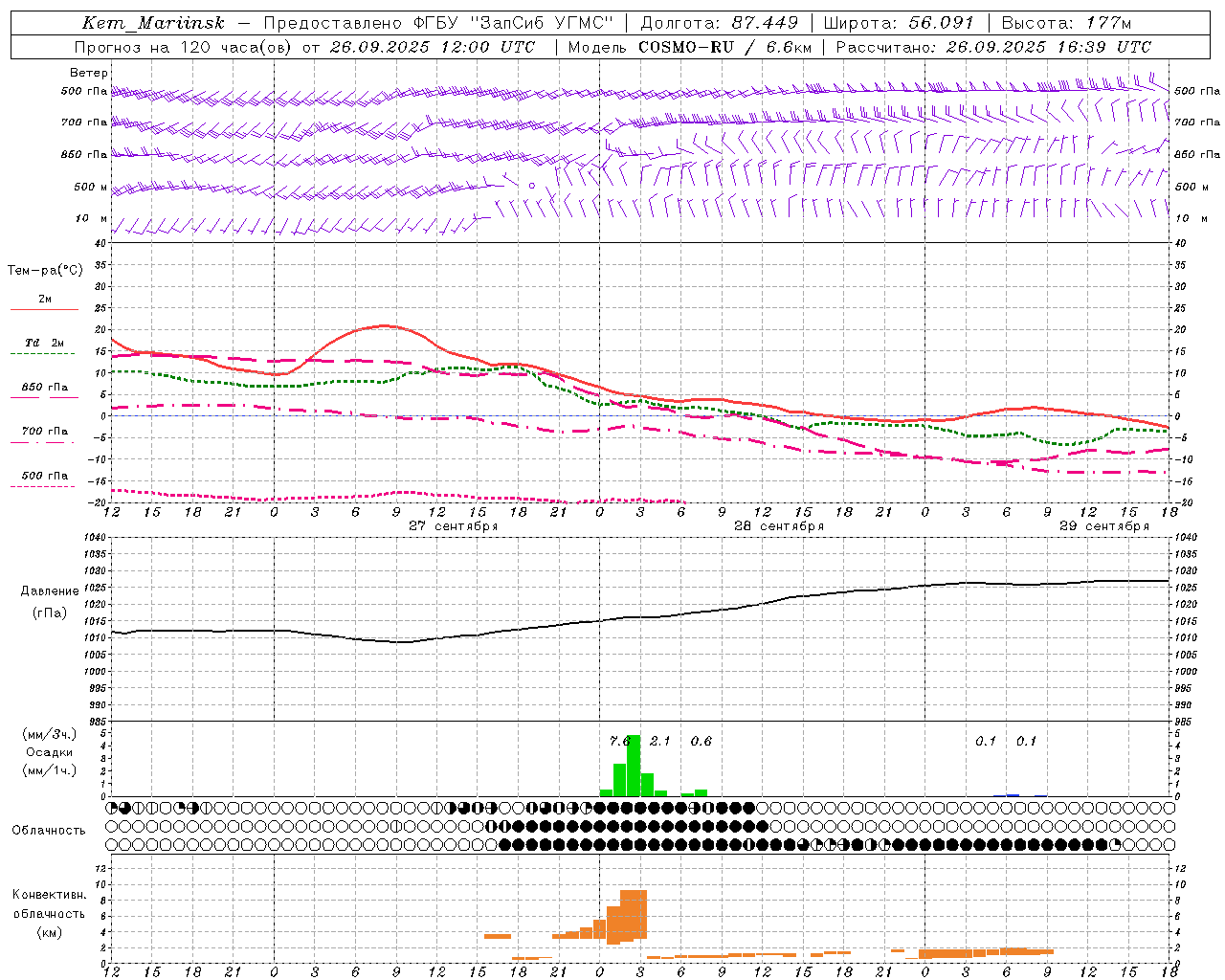Click the '2.1' precipitation amount value

(660, 741)
